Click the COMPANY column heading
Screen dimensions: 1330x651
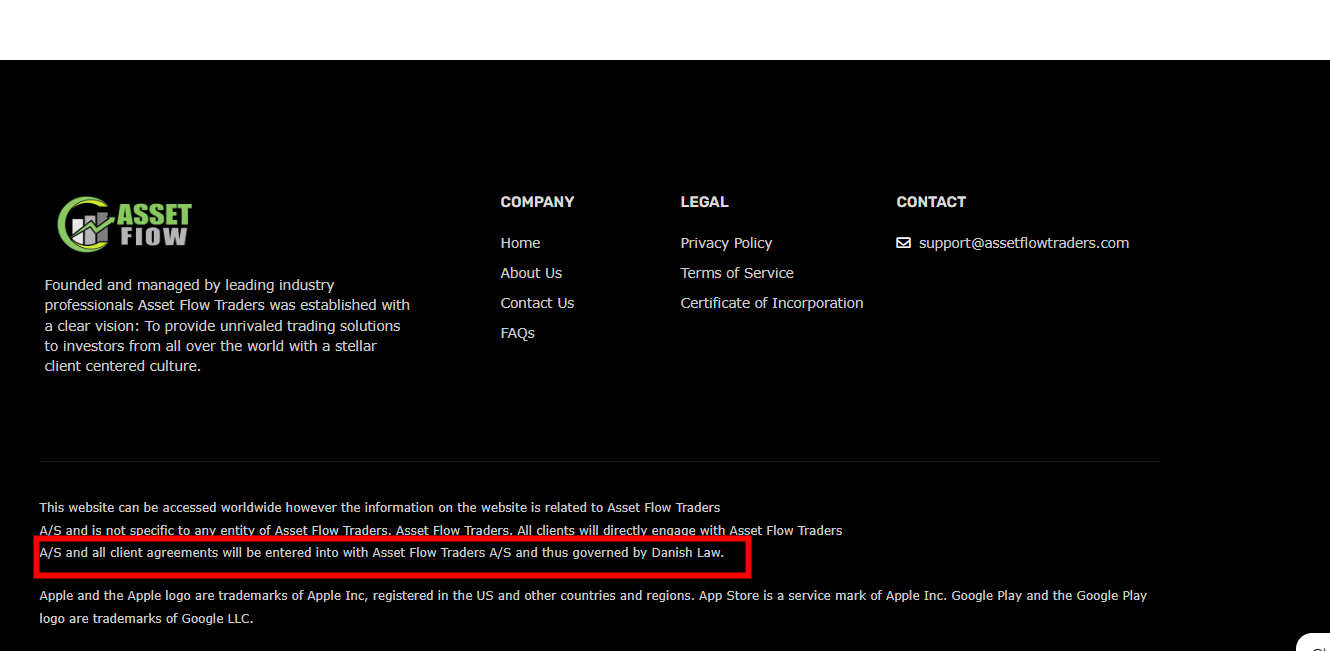coord(537,202)
